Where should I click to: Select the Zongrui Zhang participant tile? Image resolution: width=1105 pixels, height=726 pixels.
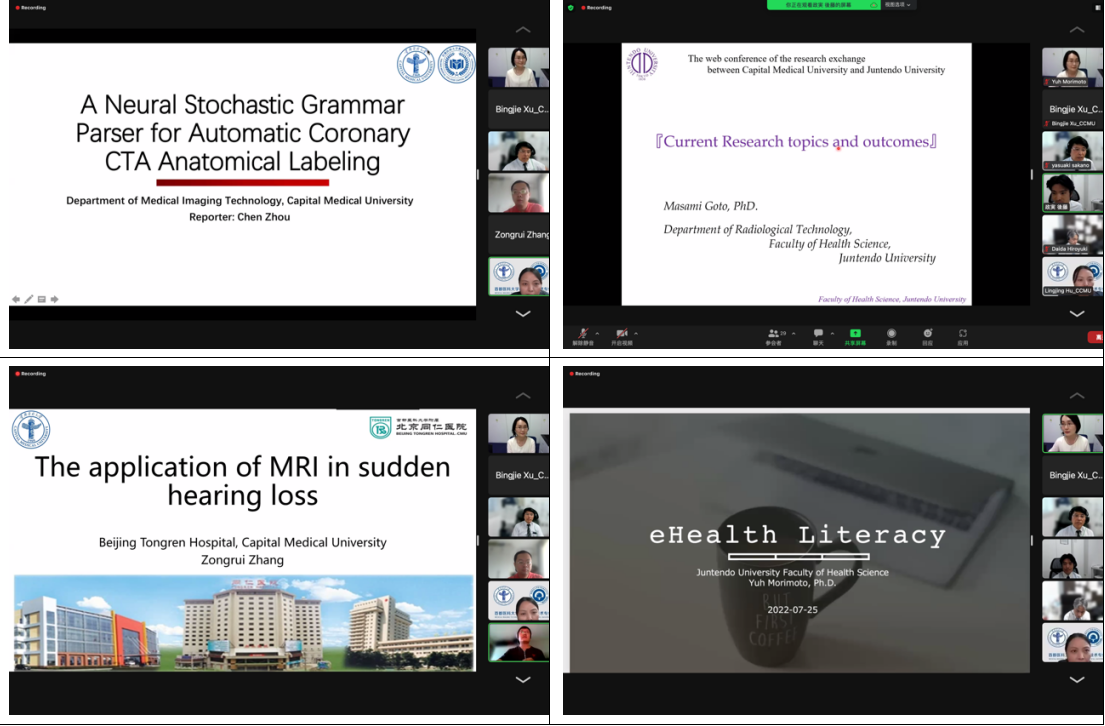[518, 235]
